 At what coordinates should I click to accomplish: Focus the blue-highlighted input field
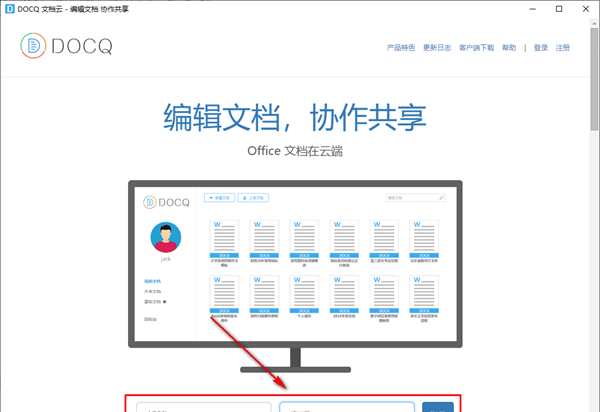pos(347,407)
